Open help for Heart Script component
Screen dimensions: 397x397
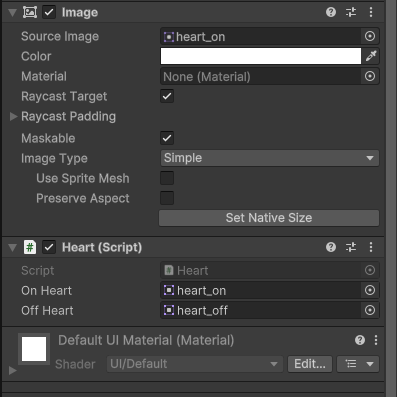(x=331, y=247)
